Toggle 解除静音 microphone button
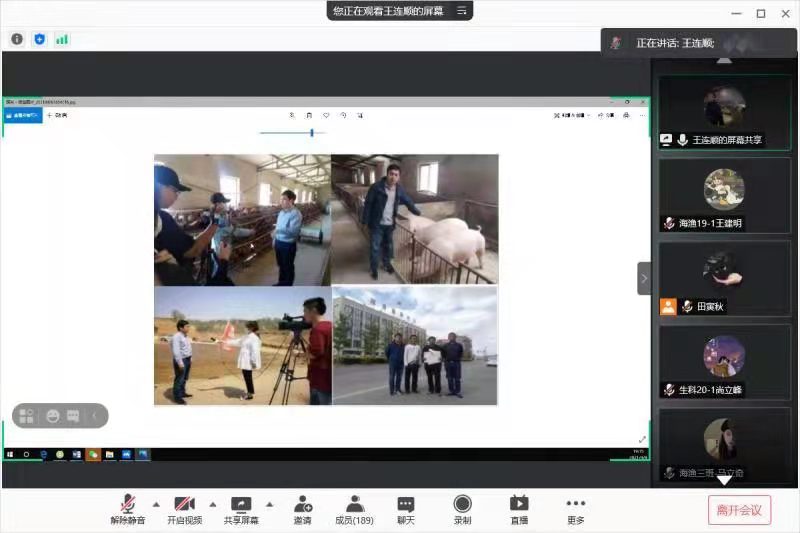The width and height of the screenshot is (800, 533). pos(128,509)
